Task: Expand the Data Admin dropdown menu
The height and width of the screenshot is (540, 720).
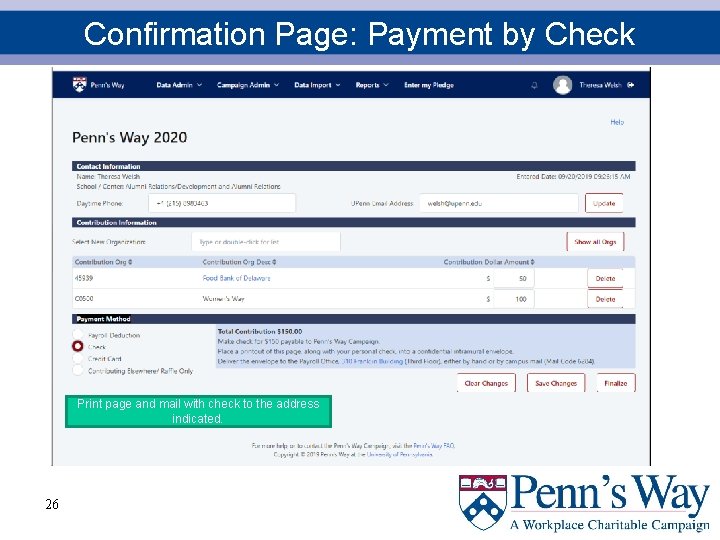Action: (179, 85)
